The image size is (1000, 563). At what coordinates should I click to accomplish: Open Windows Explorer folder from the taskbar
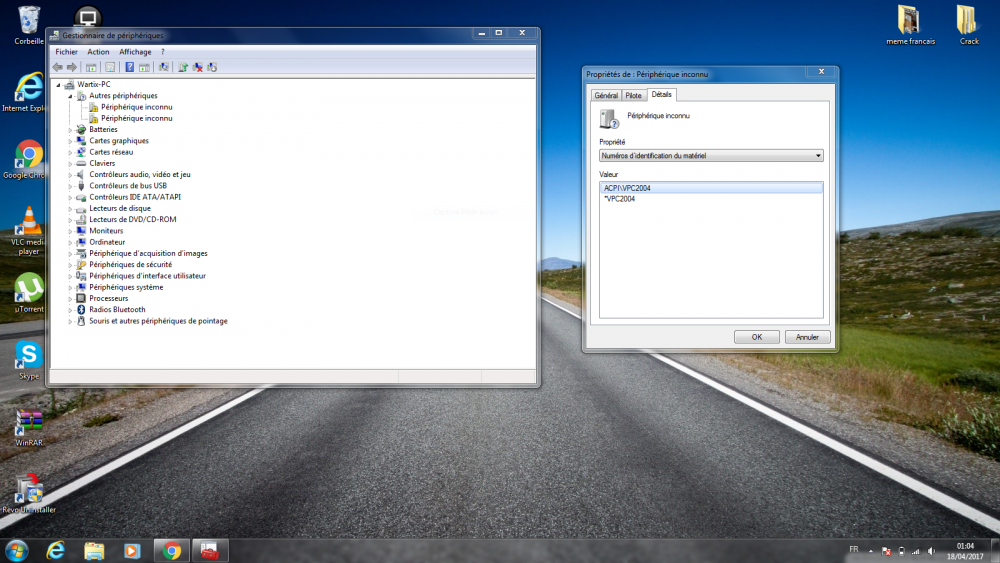click(x=94, y=550)
